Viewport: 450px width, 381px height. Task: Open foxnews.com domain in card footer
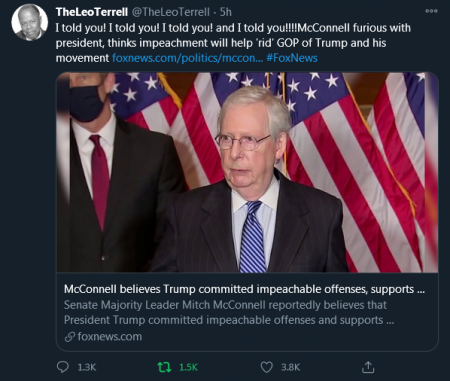pyautogui.click(x=110, y=336)
